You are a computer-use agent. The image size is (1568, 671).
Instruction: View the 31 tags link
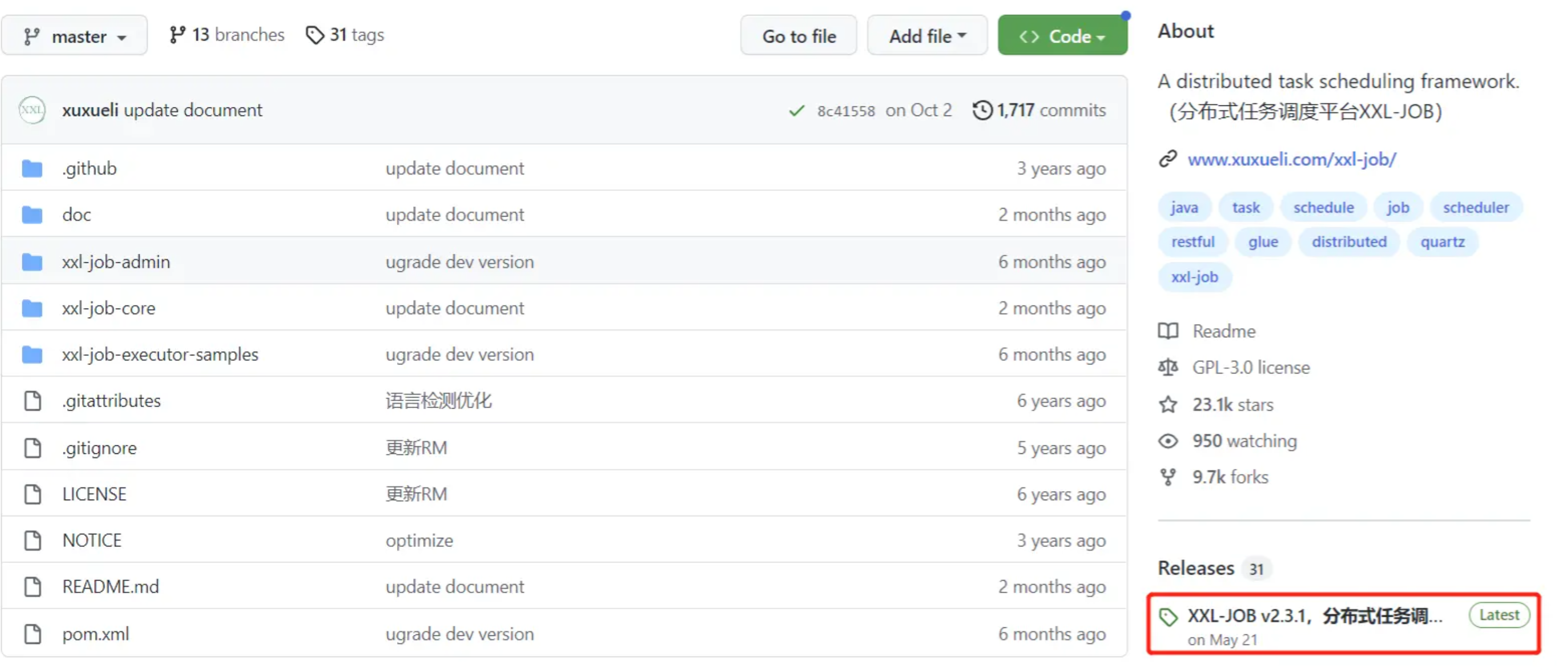click(x=344, y=35)
